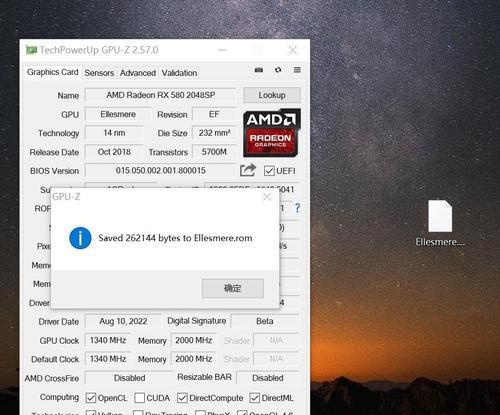Toggle the OpenCL checkbox
500x415 pixels.
[x=90, y=398]
